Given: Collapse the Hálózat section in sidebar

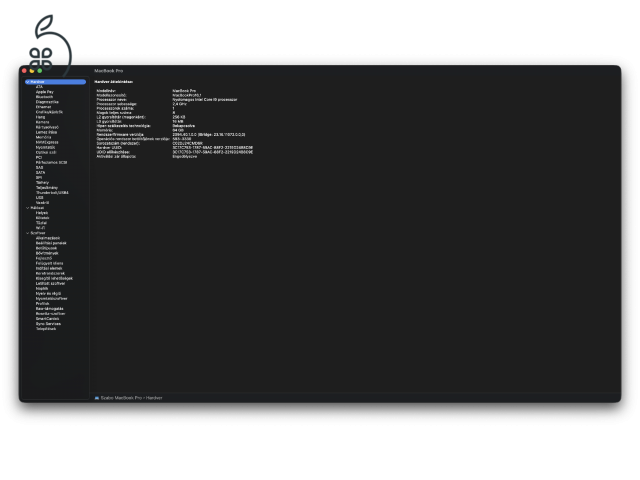Looking at the screenshot, I should tap(27, 207).
